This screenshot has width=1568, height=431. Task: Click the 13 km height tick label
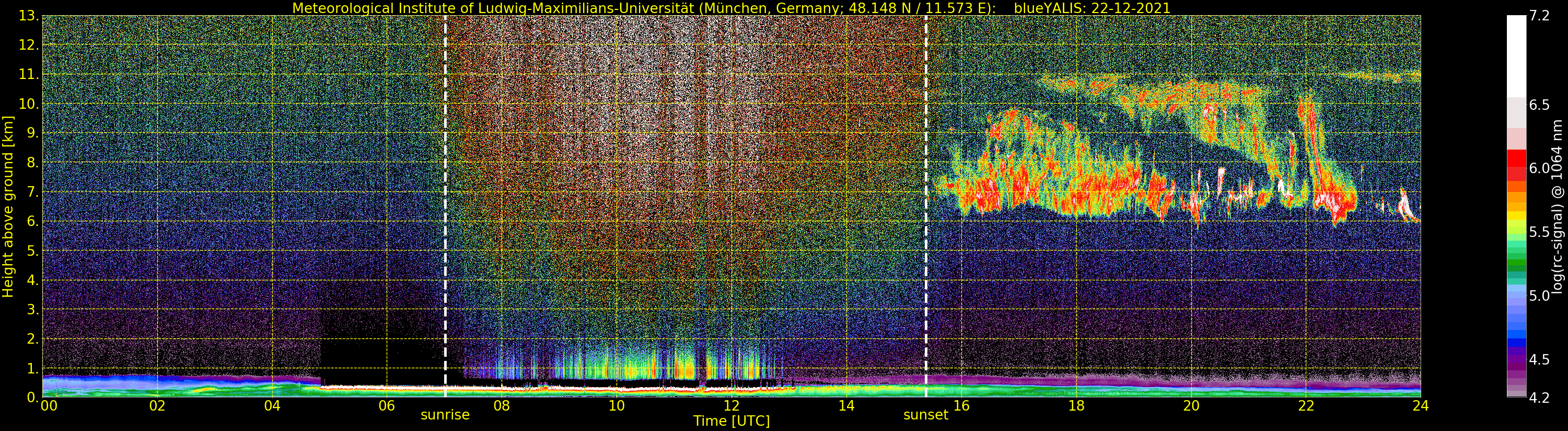click(29, 16)
